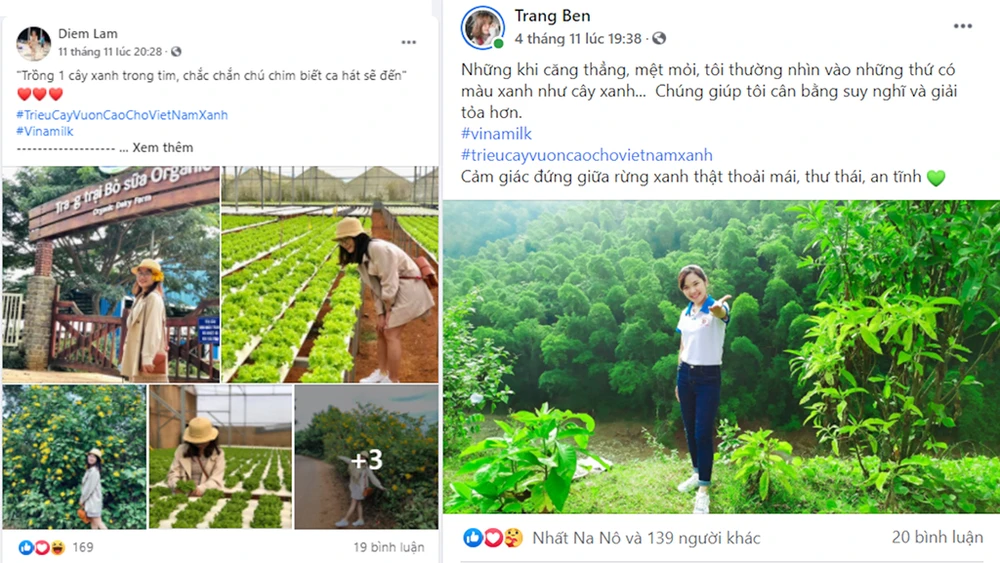Viewport: 1000px width, 563px height.
Task: View the 20 bình luận comments
Action: 936,538
